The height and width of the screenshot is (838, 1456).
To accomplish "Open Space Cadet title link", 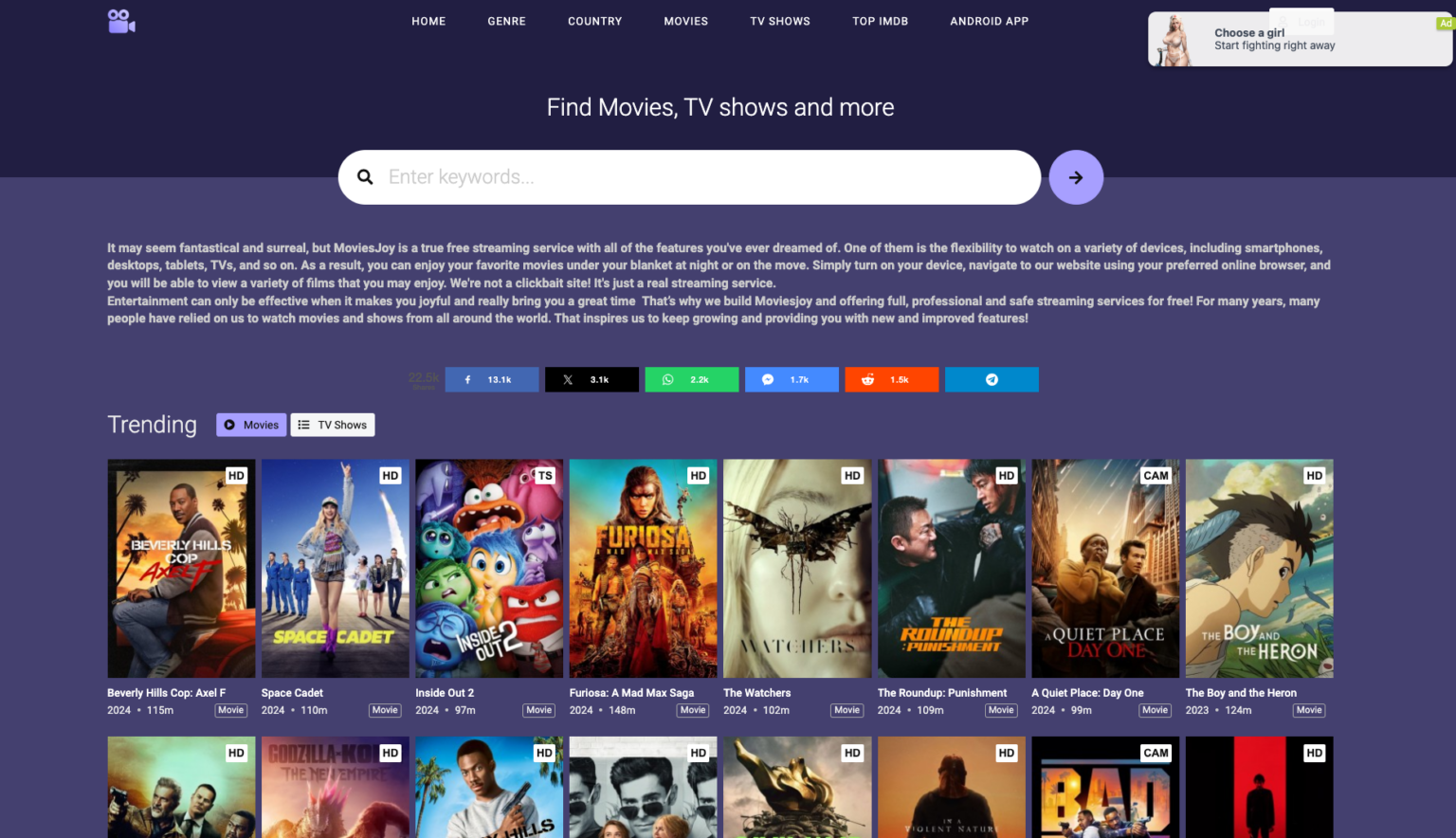I will 292,693.
